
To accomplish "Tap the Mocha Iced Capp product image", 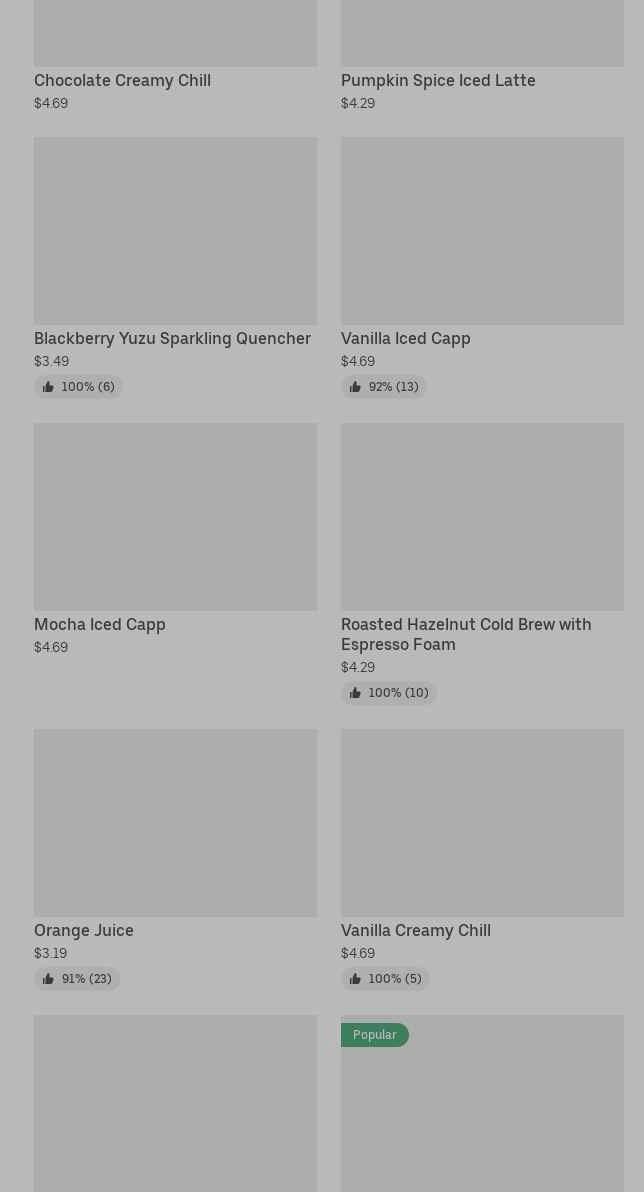I will click(x=175, y=516).
